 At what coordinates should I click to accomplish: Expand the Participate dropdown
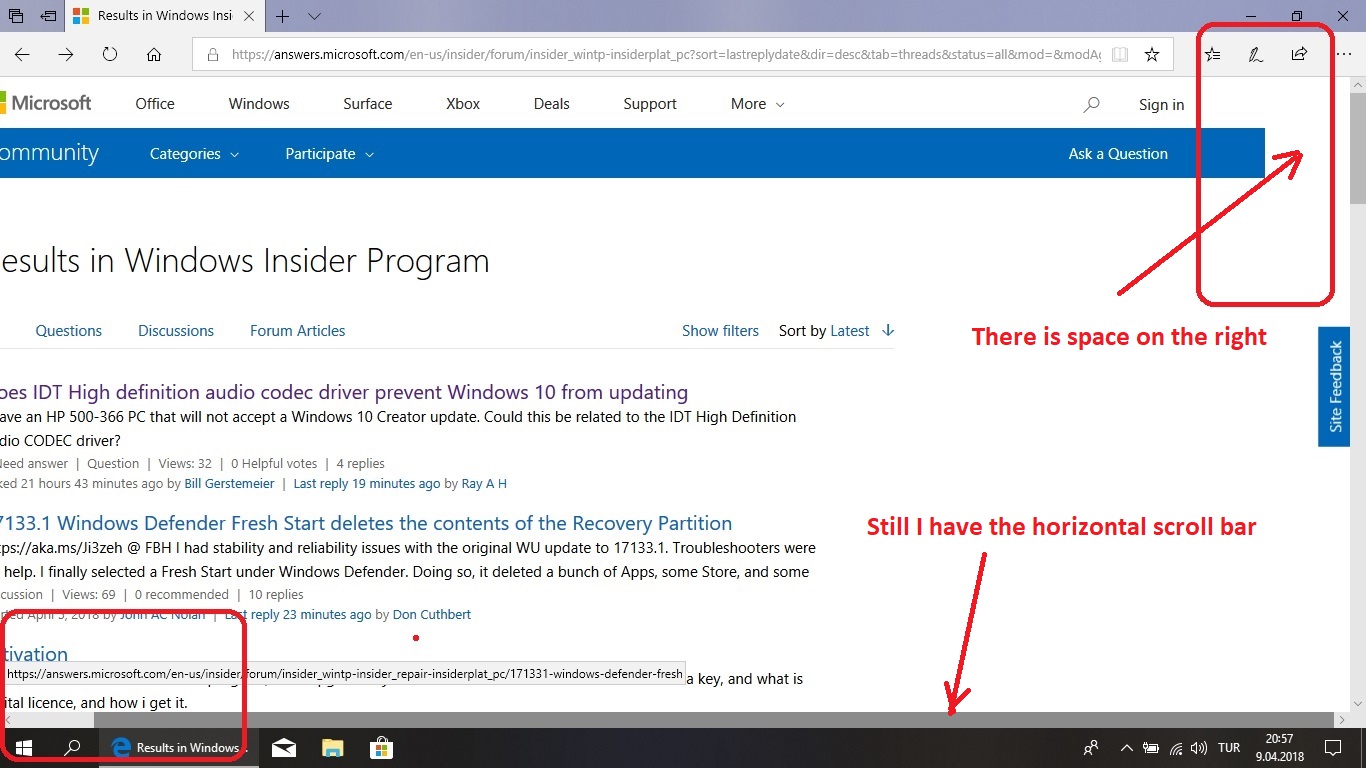click(x=329, y=154)
